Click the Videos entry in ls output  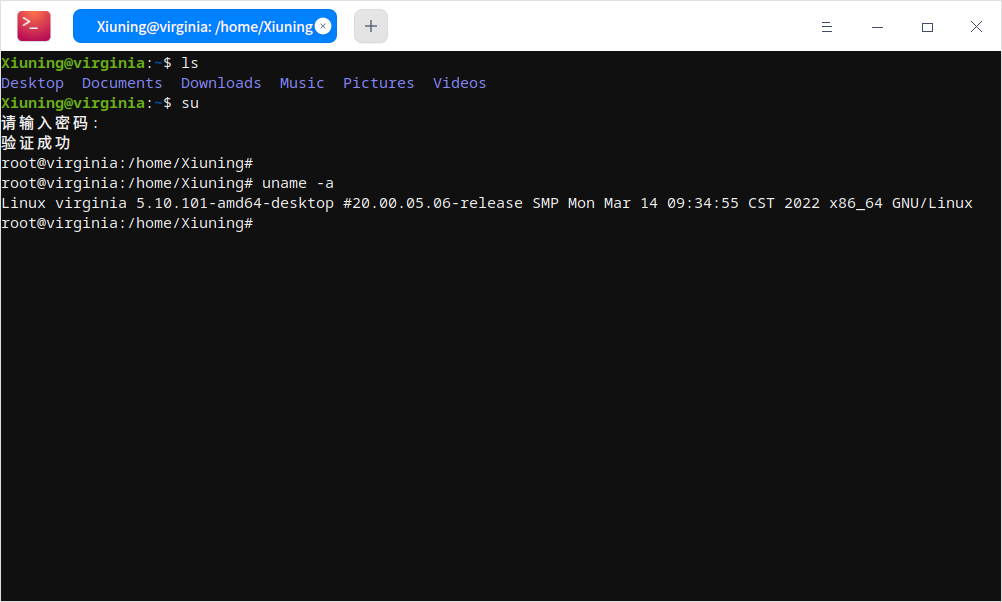[x=459, y=83]
